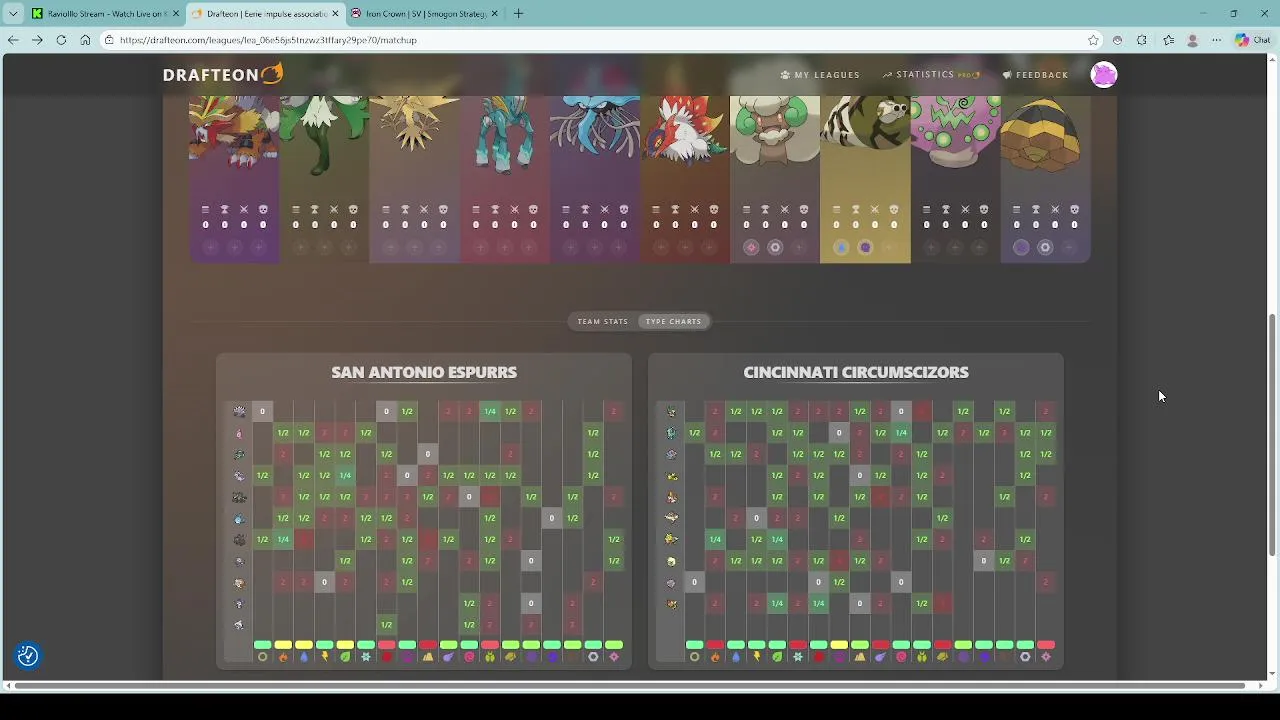Open the browser Chat sidebar button
This screenshot has height=720, width=1280.
coord(1252,40)
